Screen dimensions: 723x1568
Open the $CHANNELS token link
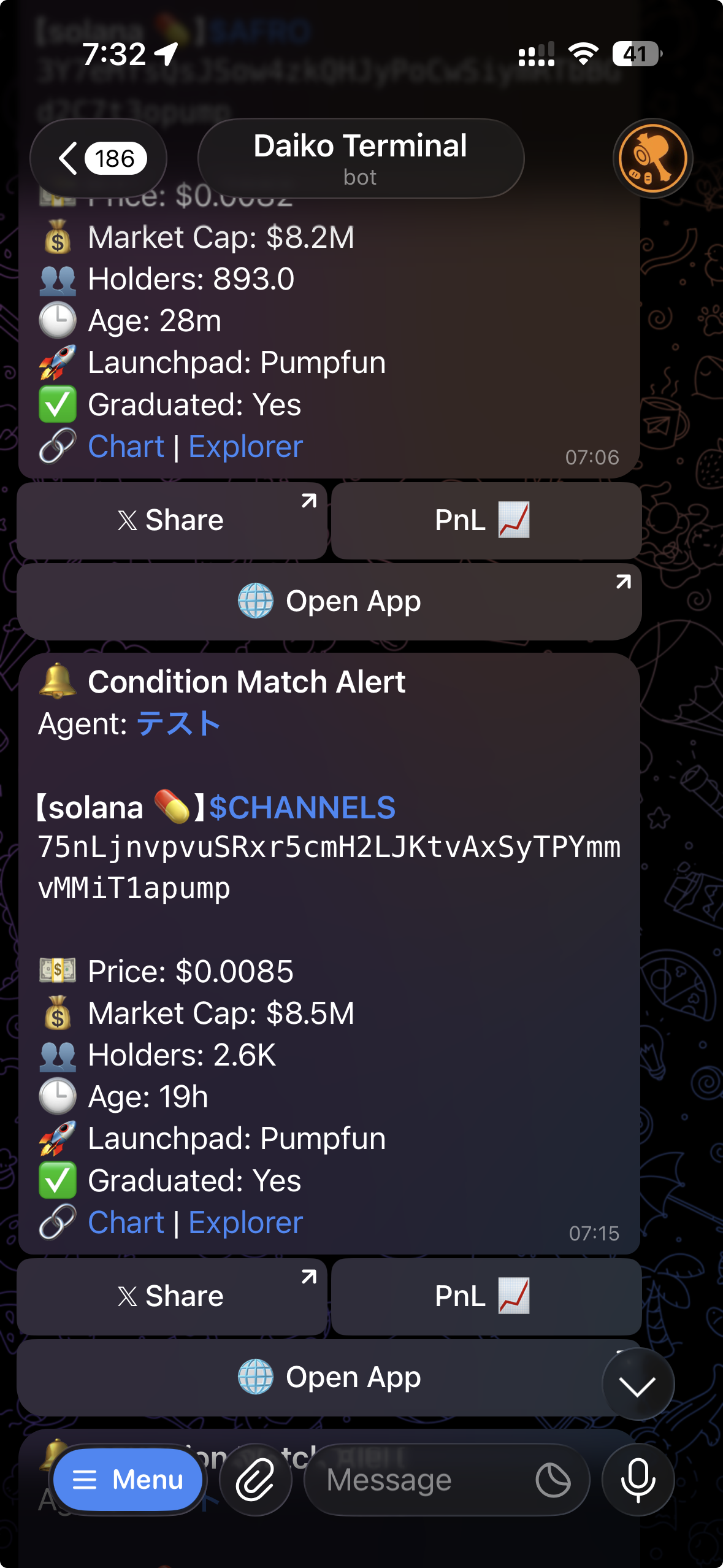pyautogui.click(x=301, y=808)
